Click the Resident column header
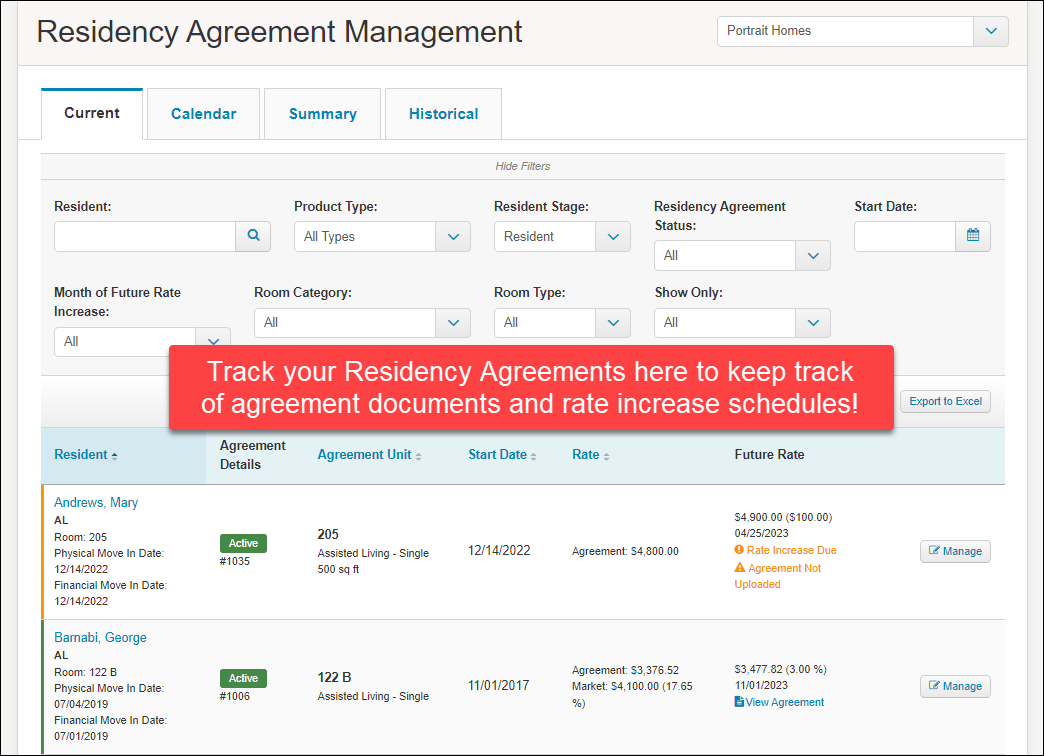The height and width of the screenshot is (756, 1044). point(81,455)
